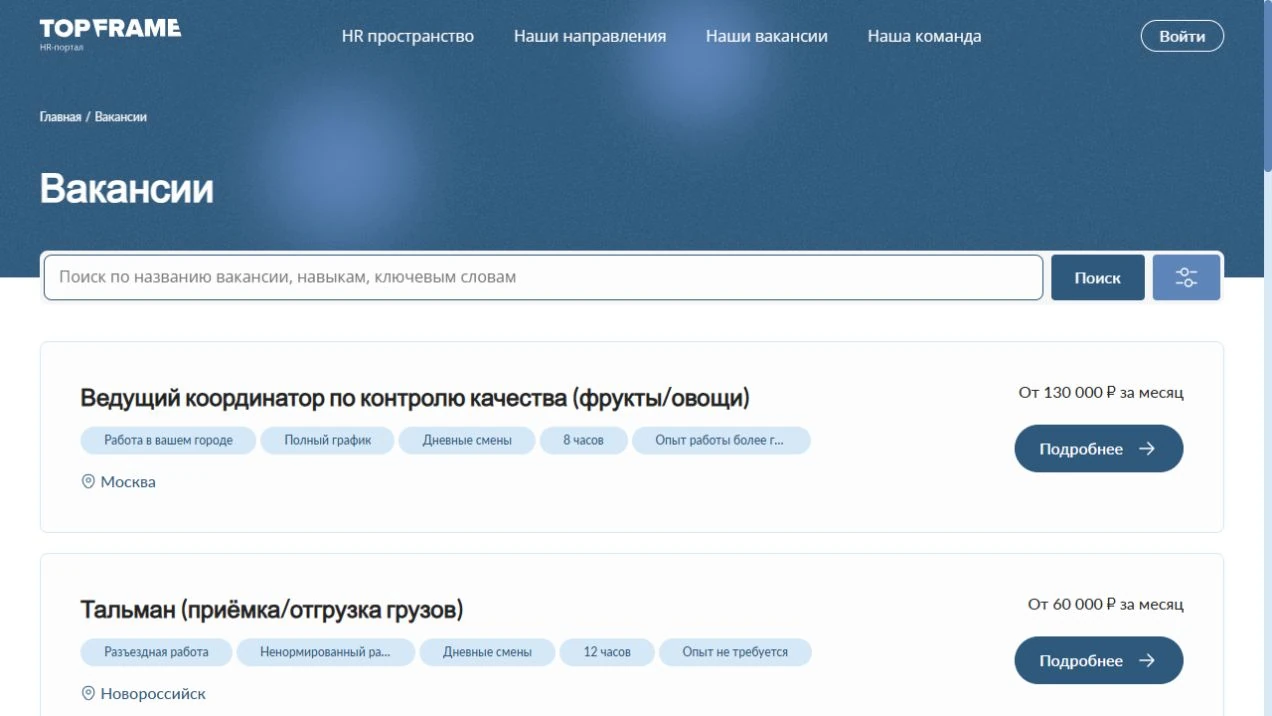Open Подробнее for the Тальман vacancy
This screenshot has width=1272, height=716.
point(1099,661)
